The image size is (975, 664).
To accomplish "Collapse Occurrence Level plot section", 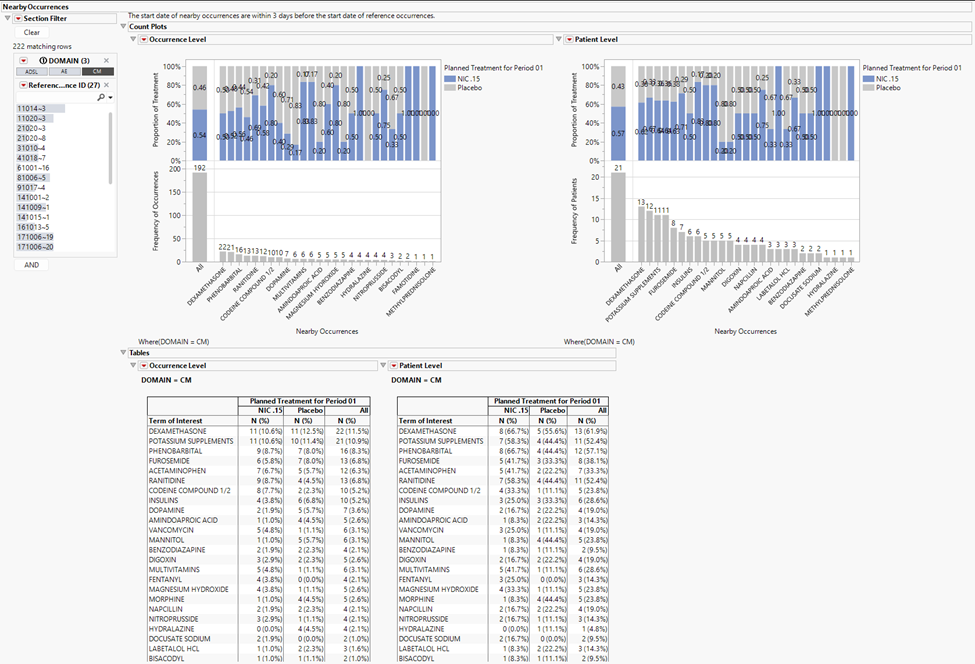I will (x=133, y=39).
